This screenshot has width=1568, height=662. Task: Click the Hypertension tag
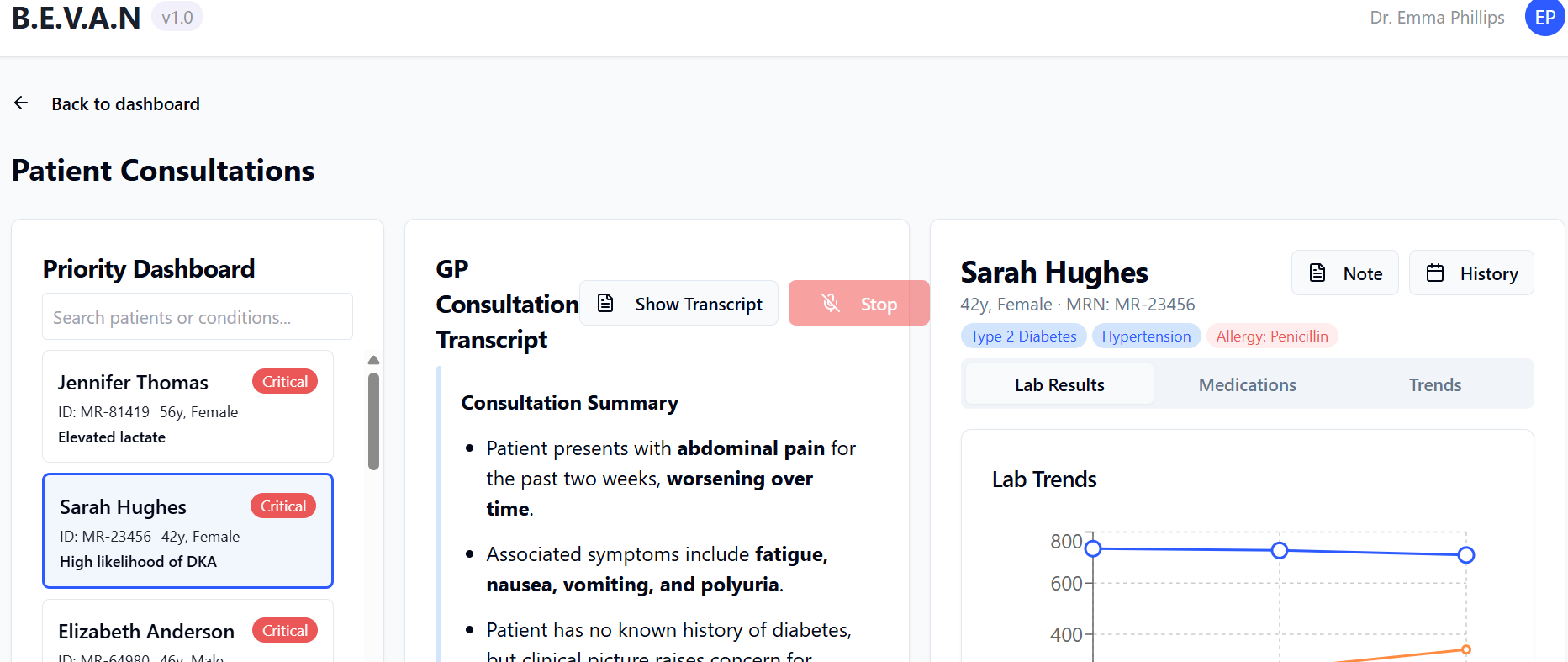tap(1146, 336)
